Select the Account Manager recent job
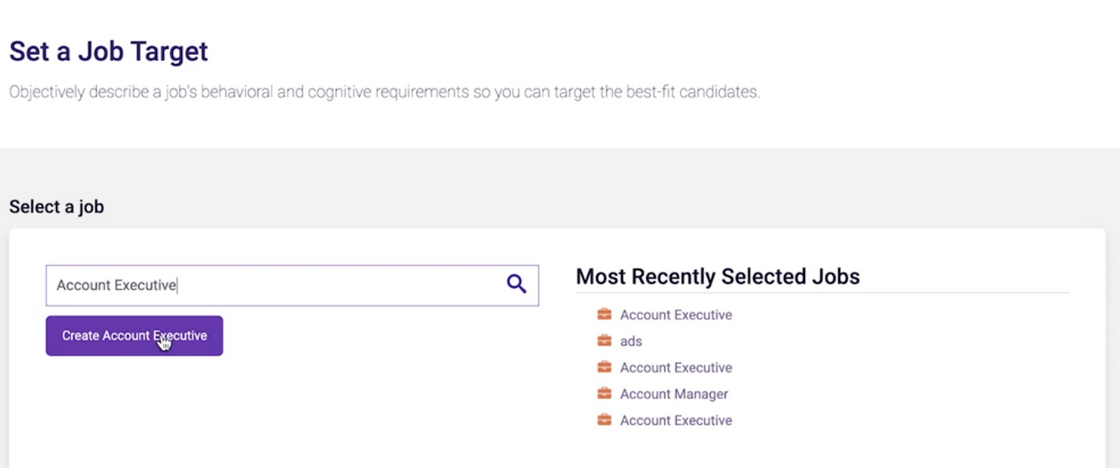This screenshot has height=468, width=1120. [674, 394]
